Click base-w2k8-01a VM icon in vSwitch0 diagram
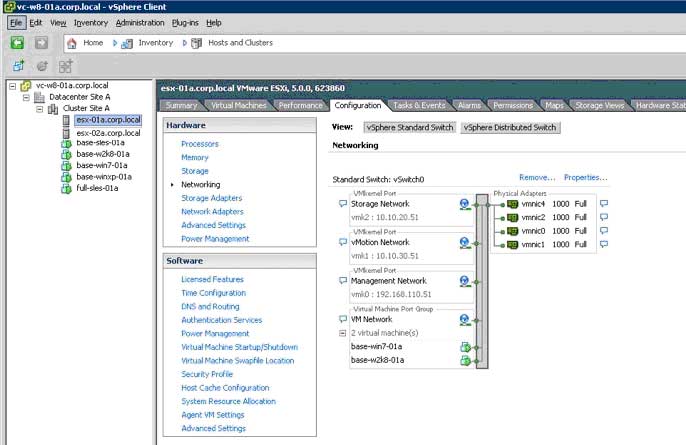This screenshot has height=445, width=686. pos(466,361)
